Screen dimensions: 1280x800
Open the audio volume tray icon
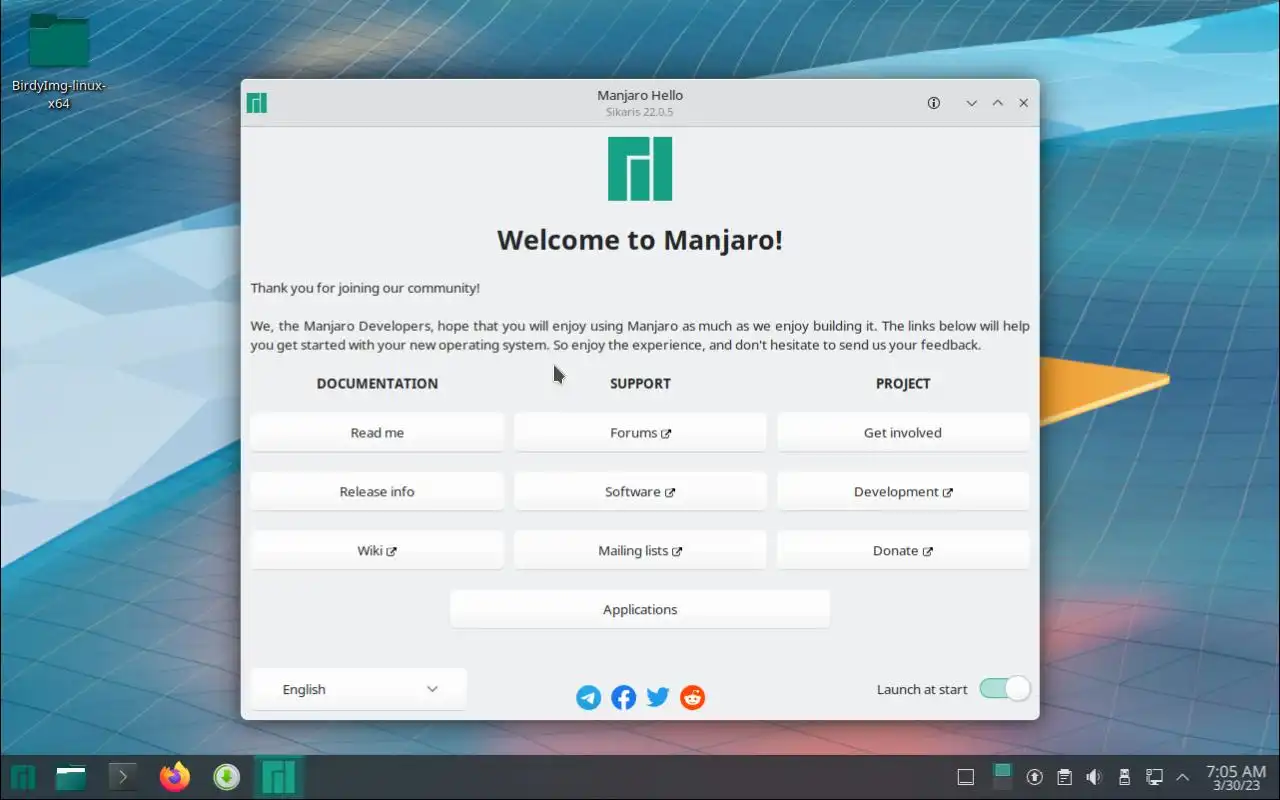pos(1094,777)
